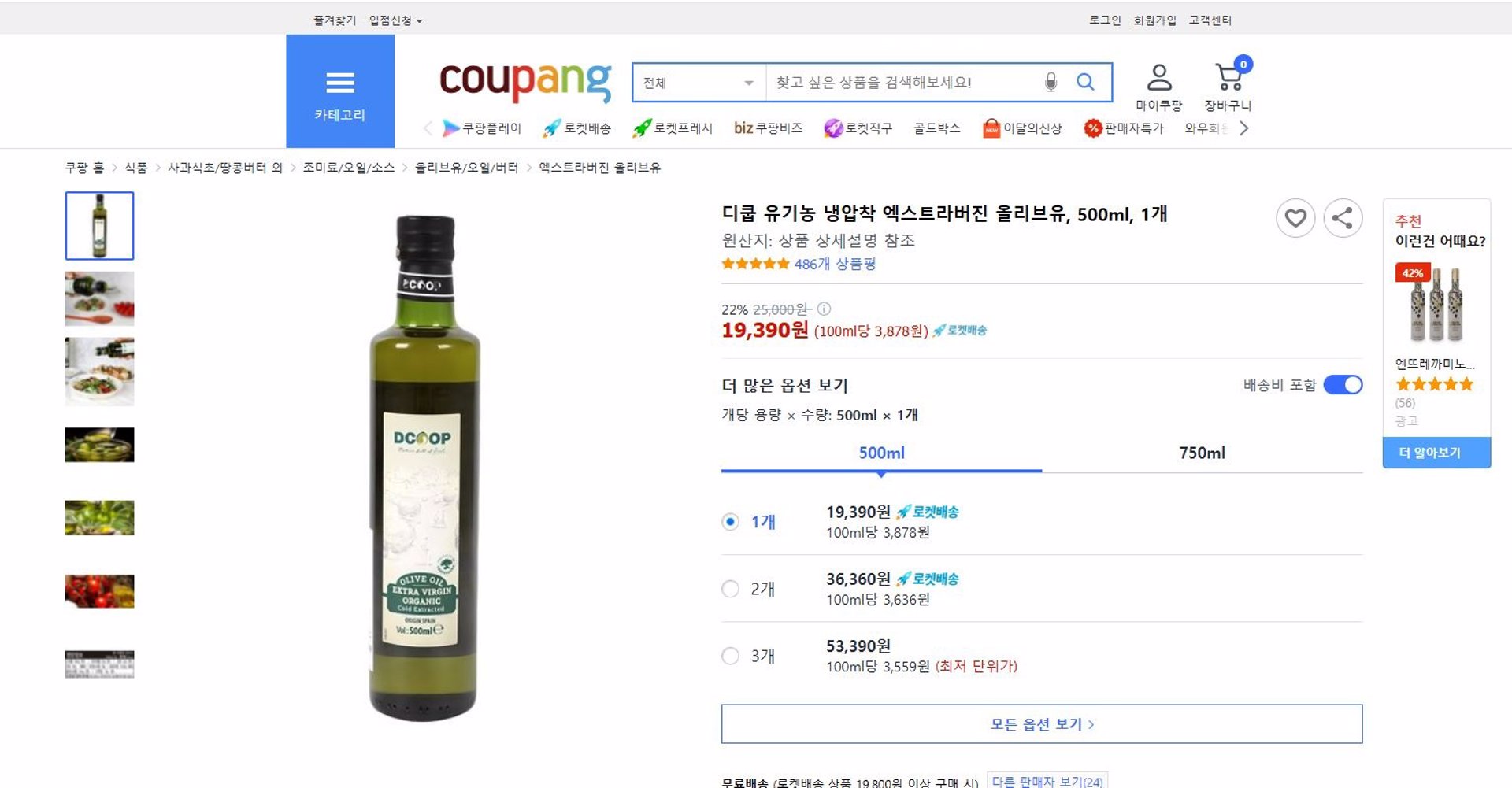
Task: Click the share icon
Action: [x=1343, y=218]
